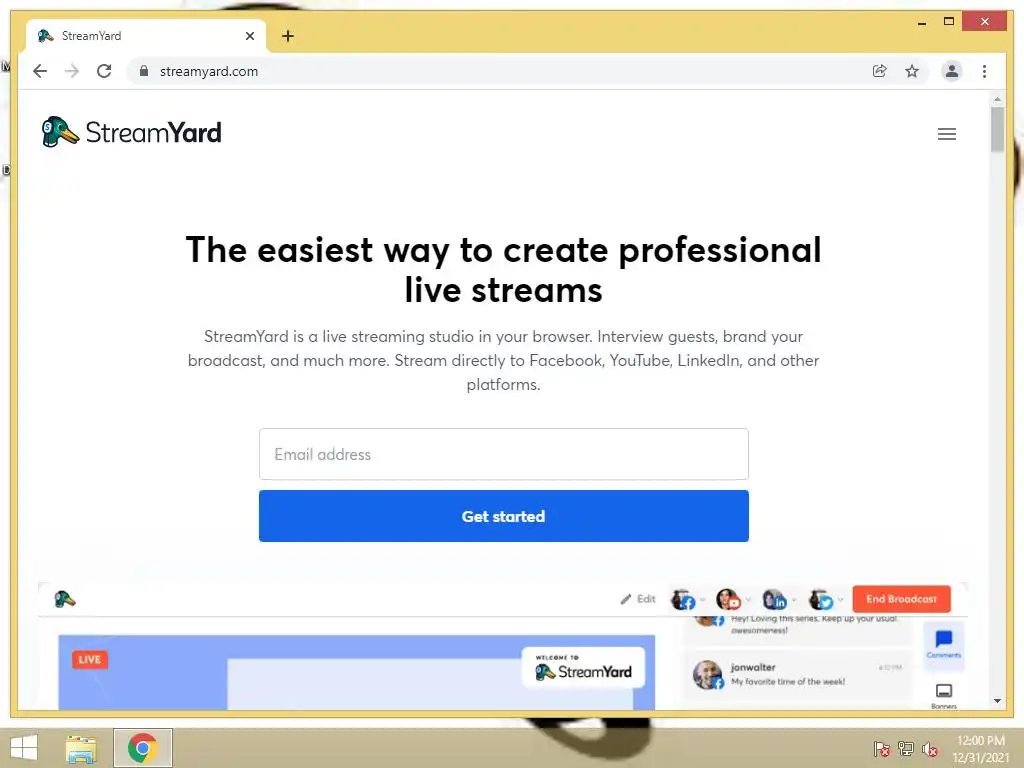Click the lock icon in address bar
Viewport: 1024px width, 768px height.
point(144,71)
